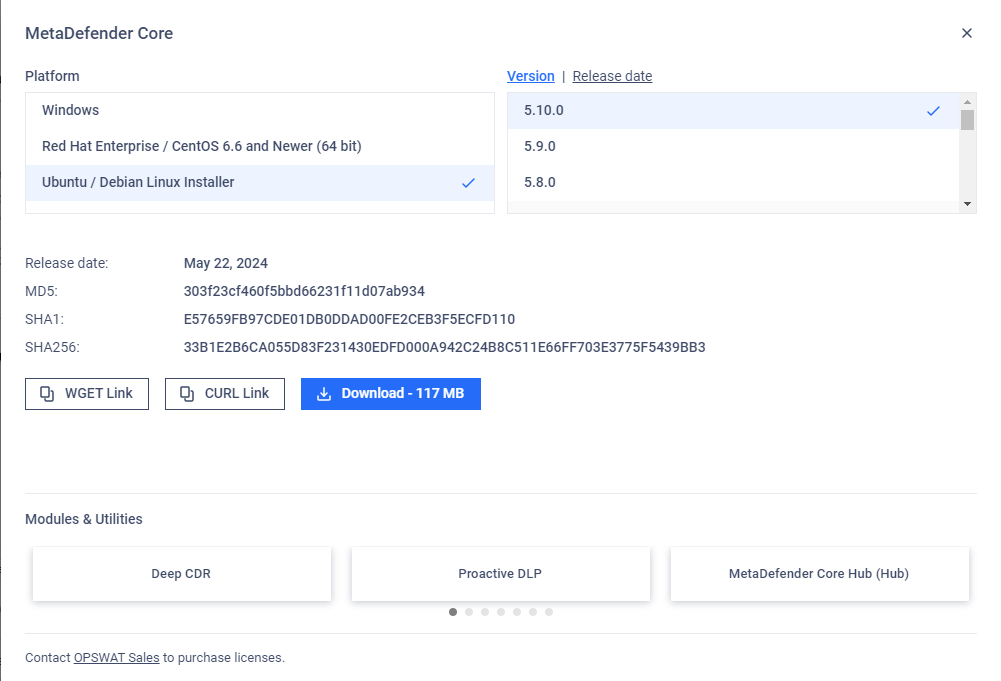
Task: Click the version list scrollbar thumb
Action: click(968, 120)
